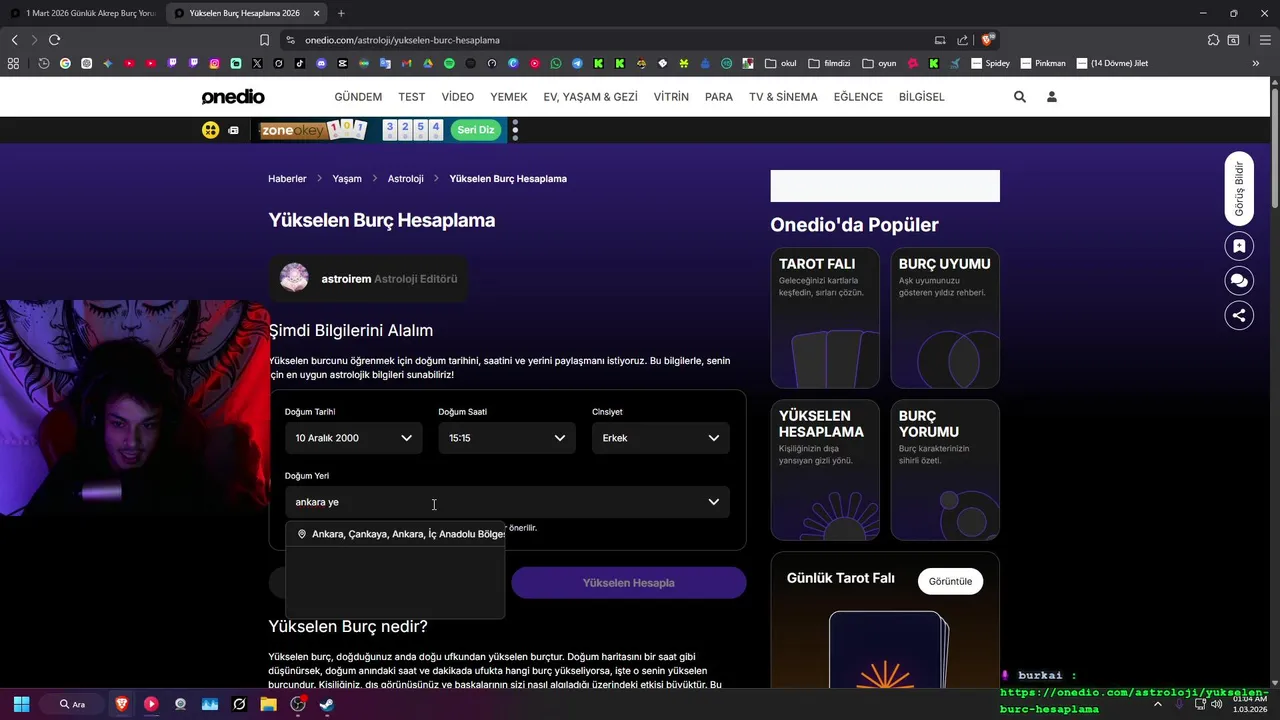The height and width of the screenshot is (720, 1280).
Task: Open the BURÇ YORUMU card
Action: 945,470
